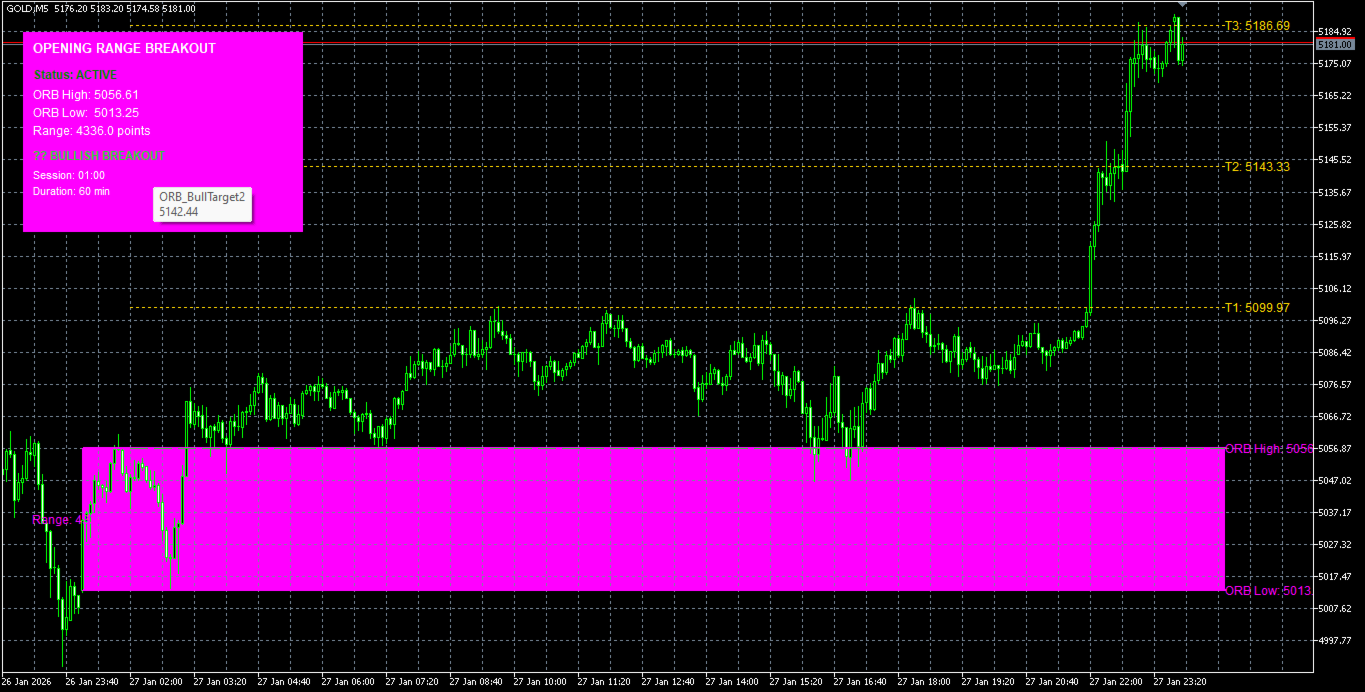Select the T3: 5186.69 target label
Image resolution: width=1365 pixels, height=692 pixels.
(1257, 26)
